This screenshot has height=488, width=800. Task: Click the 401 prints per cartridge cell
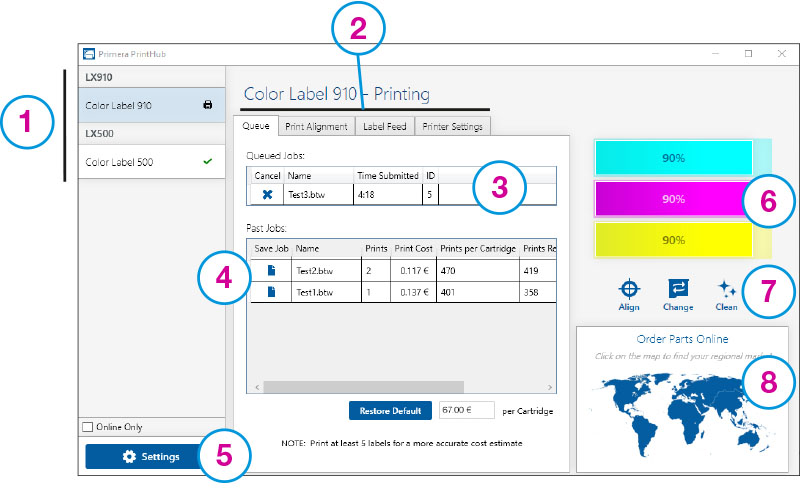[x=478, y=292]
